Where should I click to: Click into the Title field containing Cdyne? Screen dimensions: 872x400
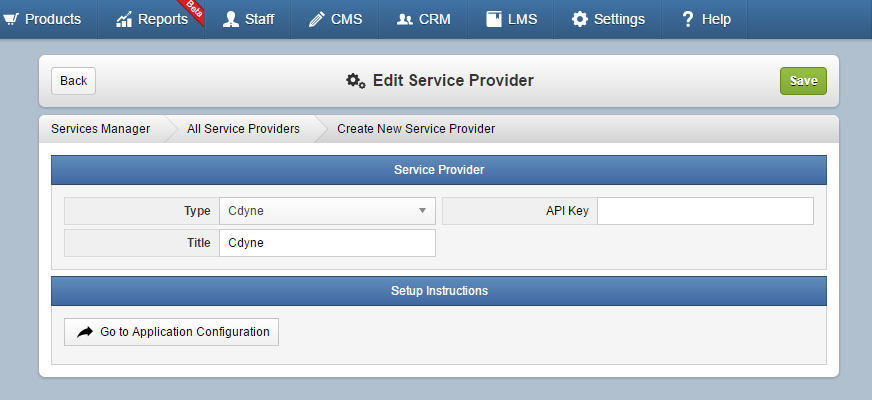click(x=327, y=243)
